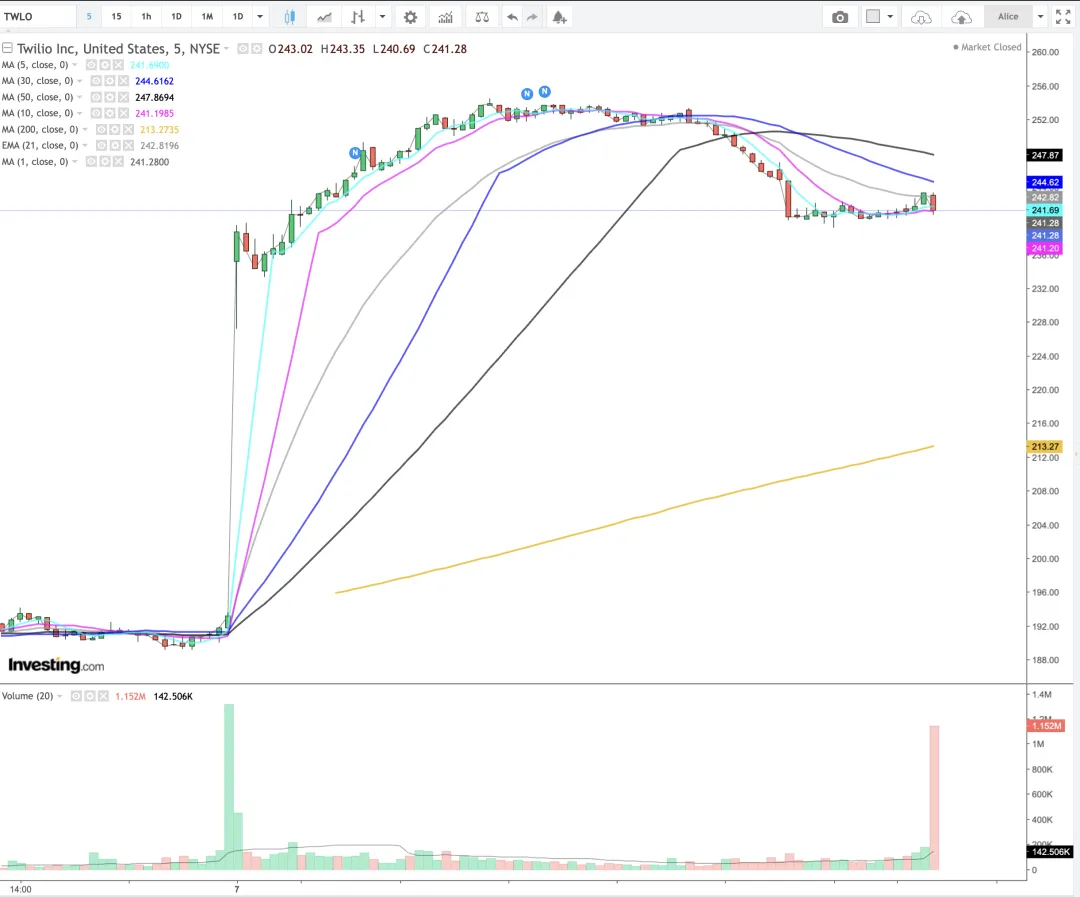The width and height of the screenshot is (1080, 897).
Task: Expand chart style dropdown arrow
Action: coord(382,17)
